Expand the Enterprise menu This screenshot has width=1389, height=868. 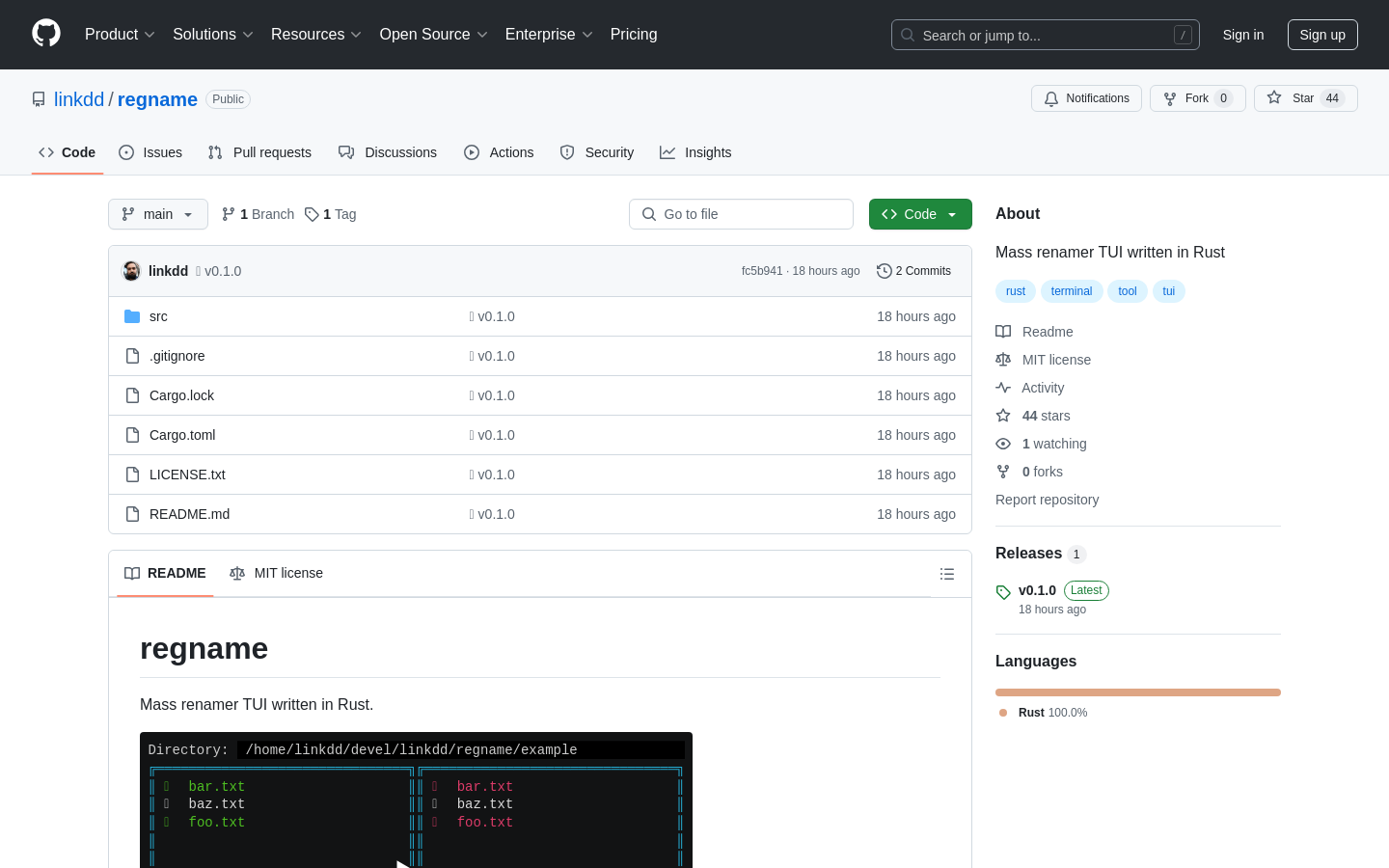click(549, 35)
